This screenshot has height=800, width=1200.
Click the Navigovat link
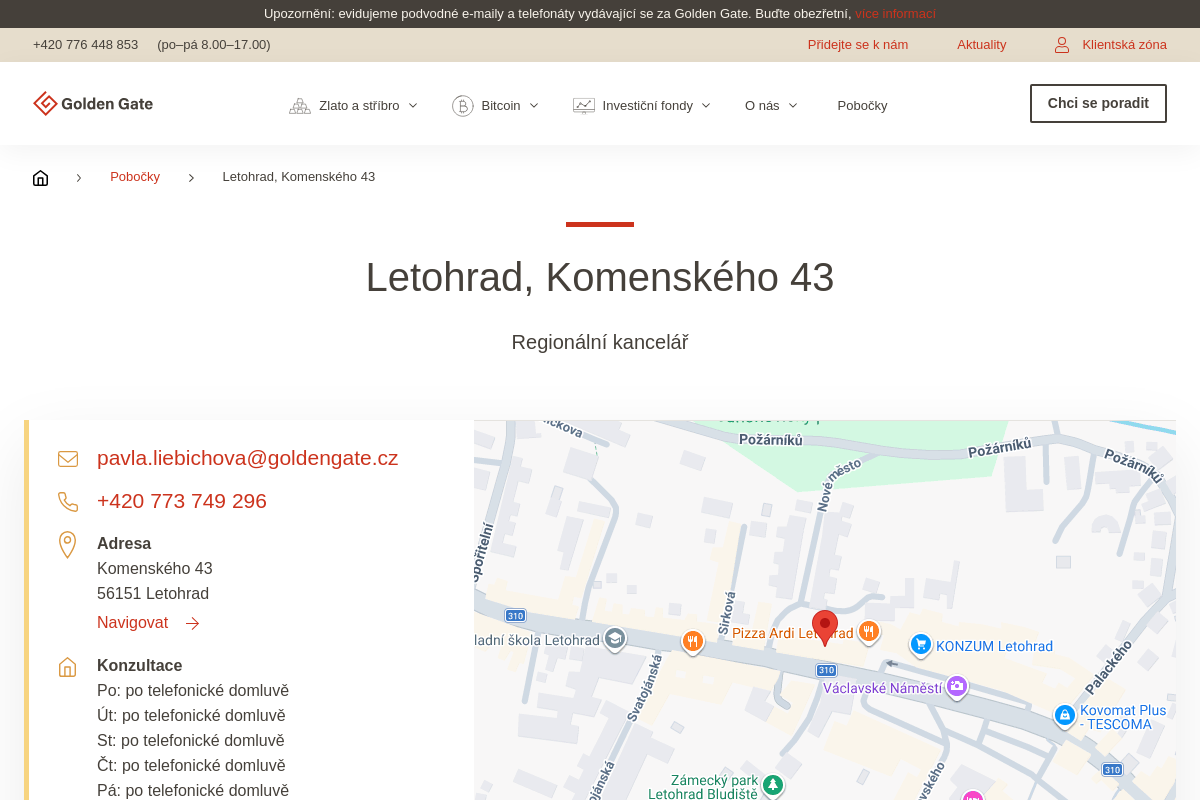click(x=132, y=623)
